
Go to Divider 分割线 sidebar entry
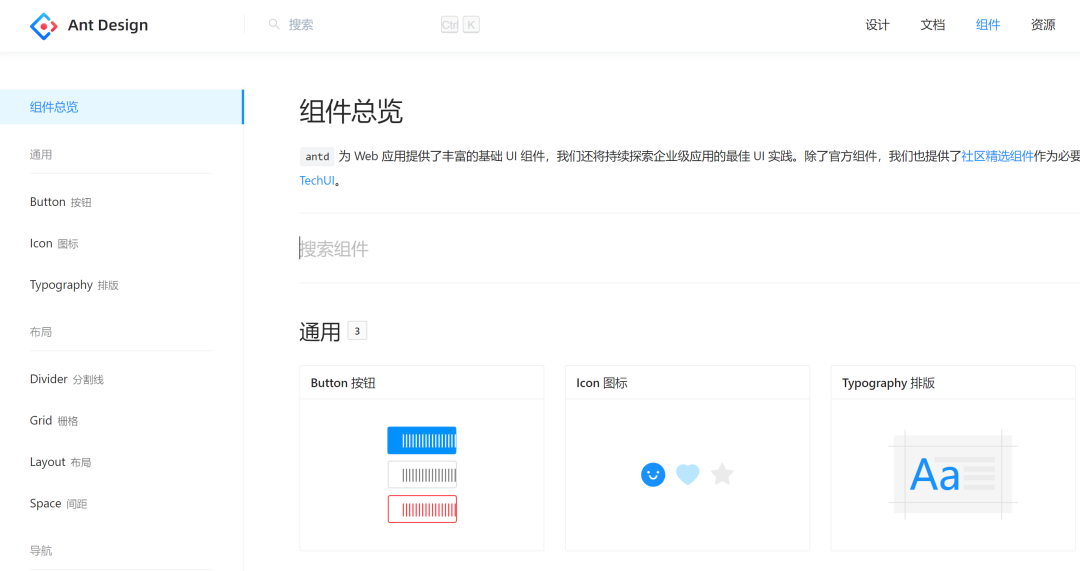(x=66, y=379)
